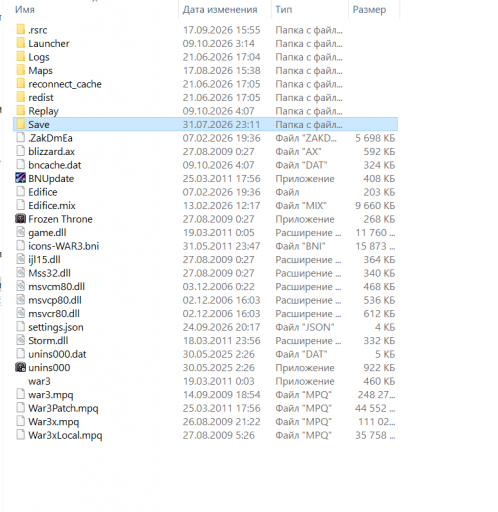Click the date 27.08.2009 5:26
The image size is (498, 512).
click(218, 435)
